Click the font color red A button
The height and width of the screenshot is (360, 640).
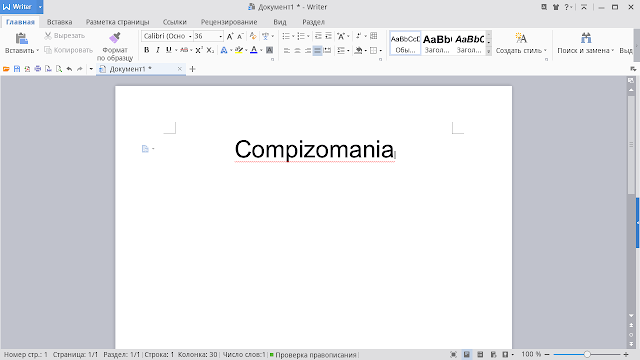point(254,50)
